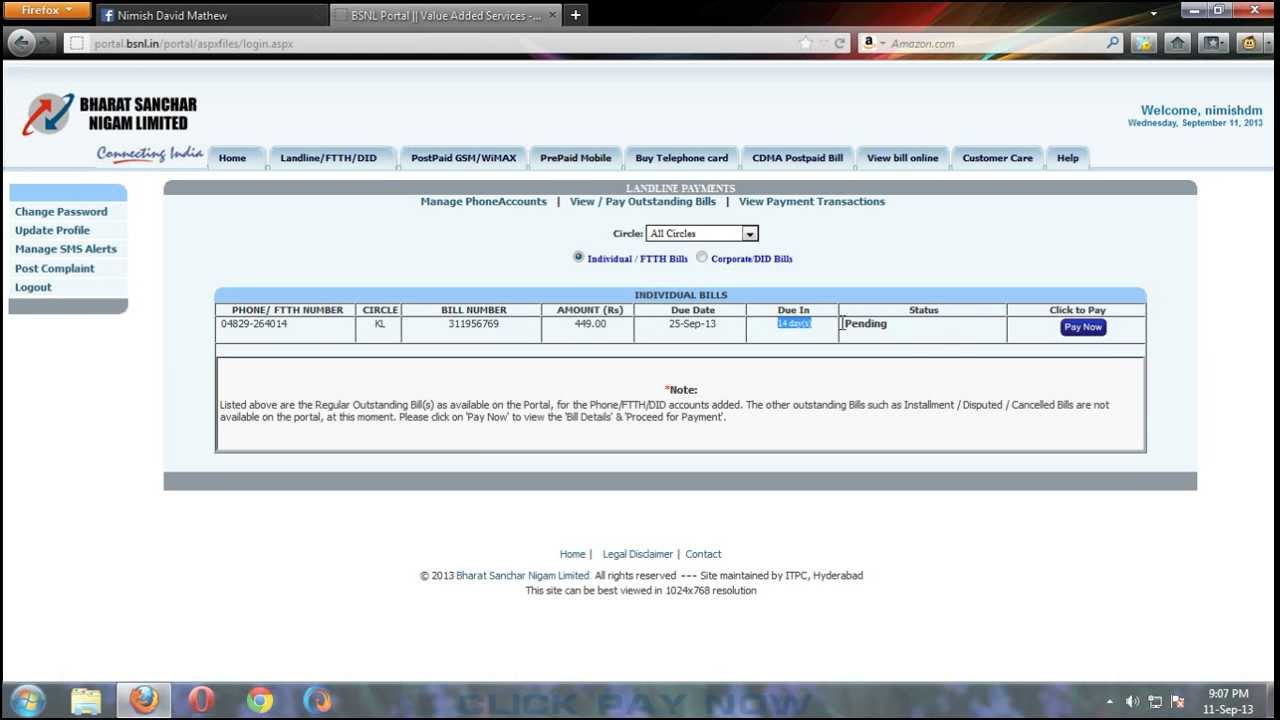Image resolution: width=1280 pixels, height=720 pixels.
Task: Click the bookmark star in address bar
Action: (806, 43)
